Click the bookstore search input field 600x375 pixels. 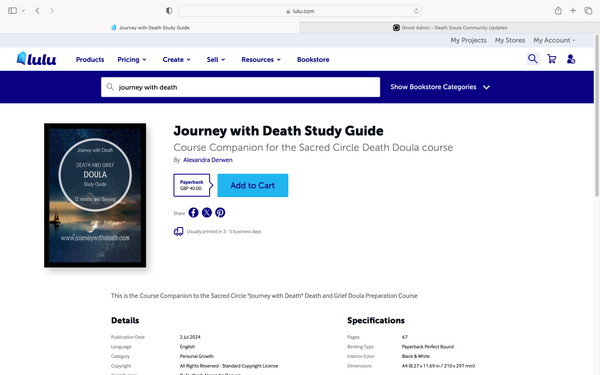[x=240, y=87]
